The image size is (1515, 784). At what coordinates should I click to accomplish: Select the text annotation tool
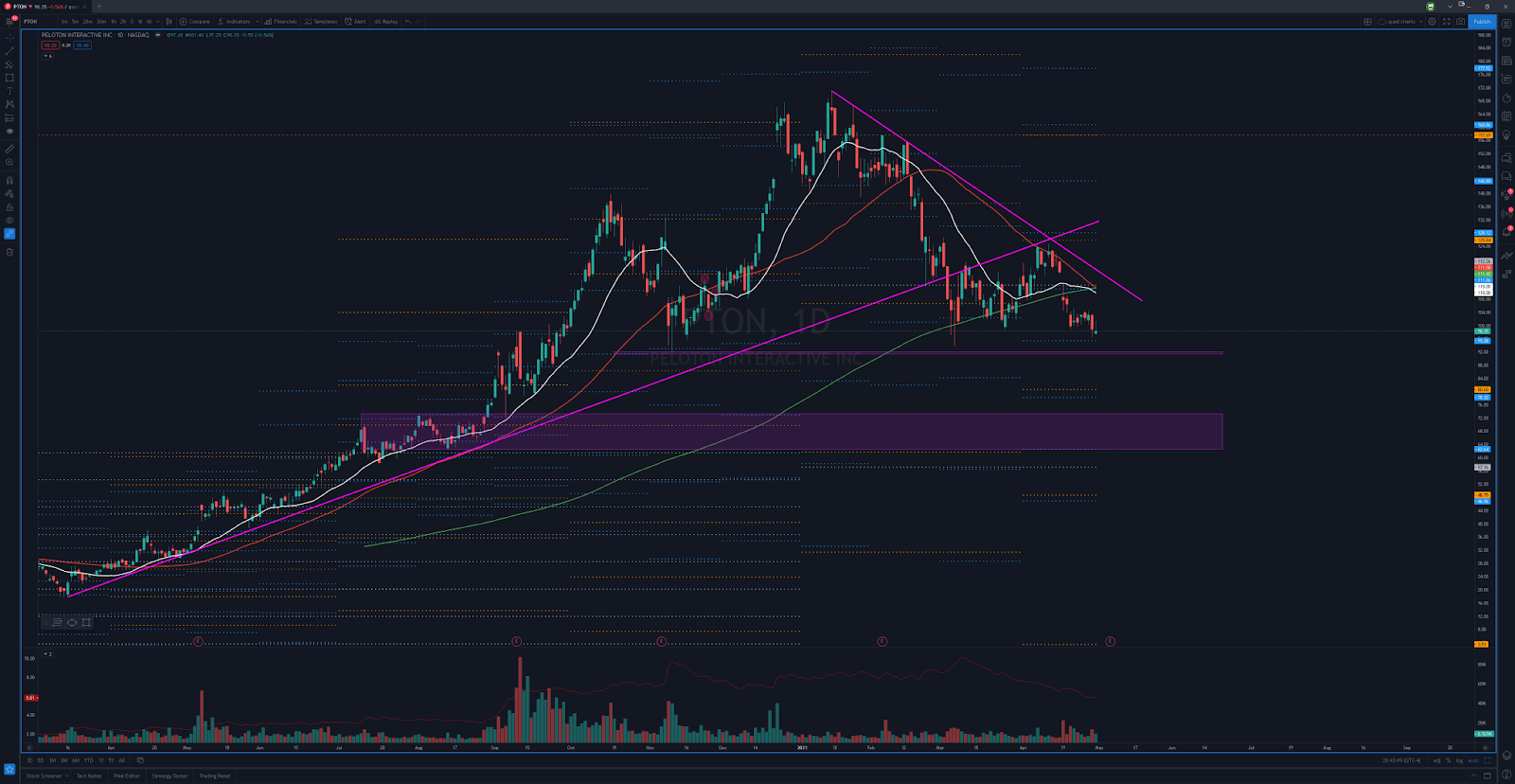coord(9,91)
